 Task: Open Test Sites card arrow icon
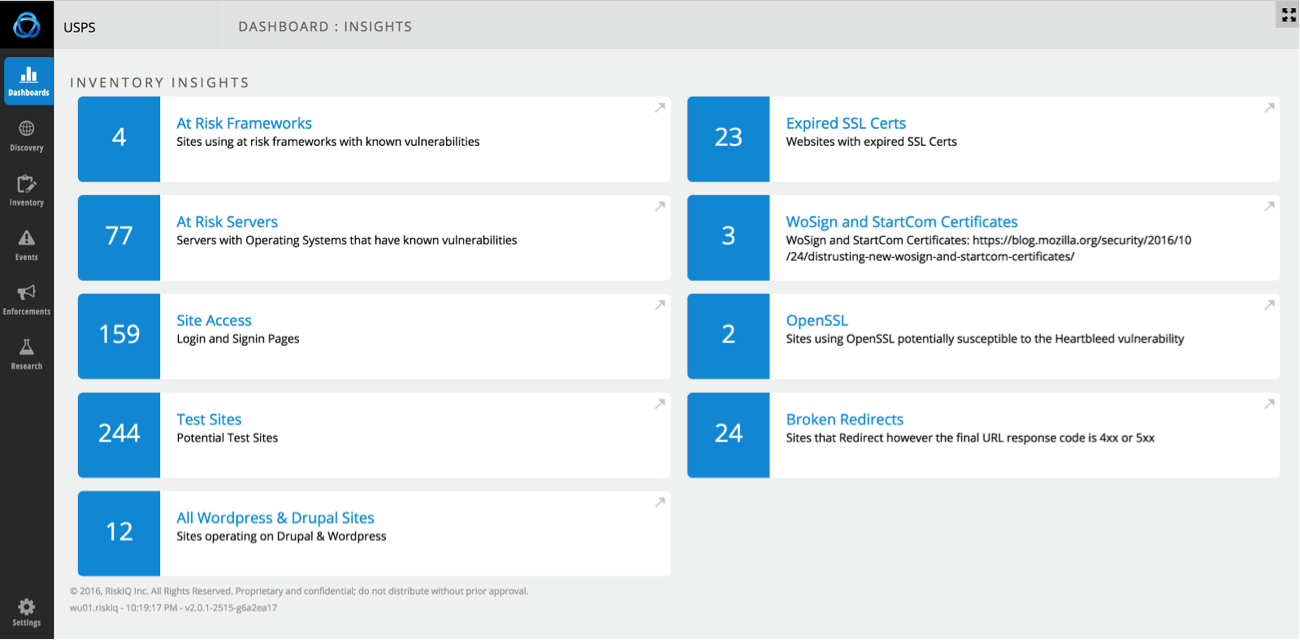tap(660, 404)
